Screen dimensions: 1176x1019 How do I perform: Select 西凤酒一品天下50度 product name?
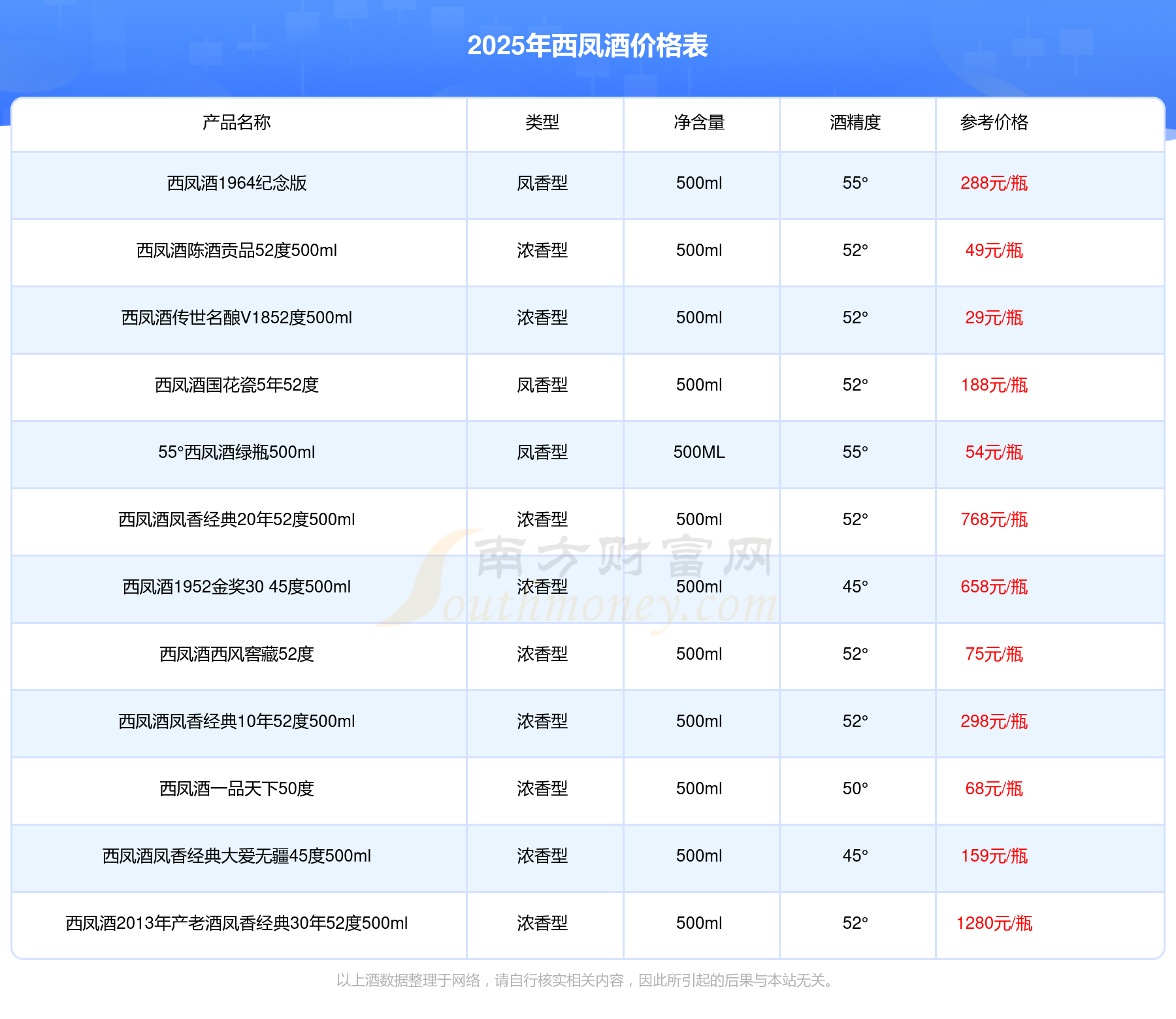[237, 788]
